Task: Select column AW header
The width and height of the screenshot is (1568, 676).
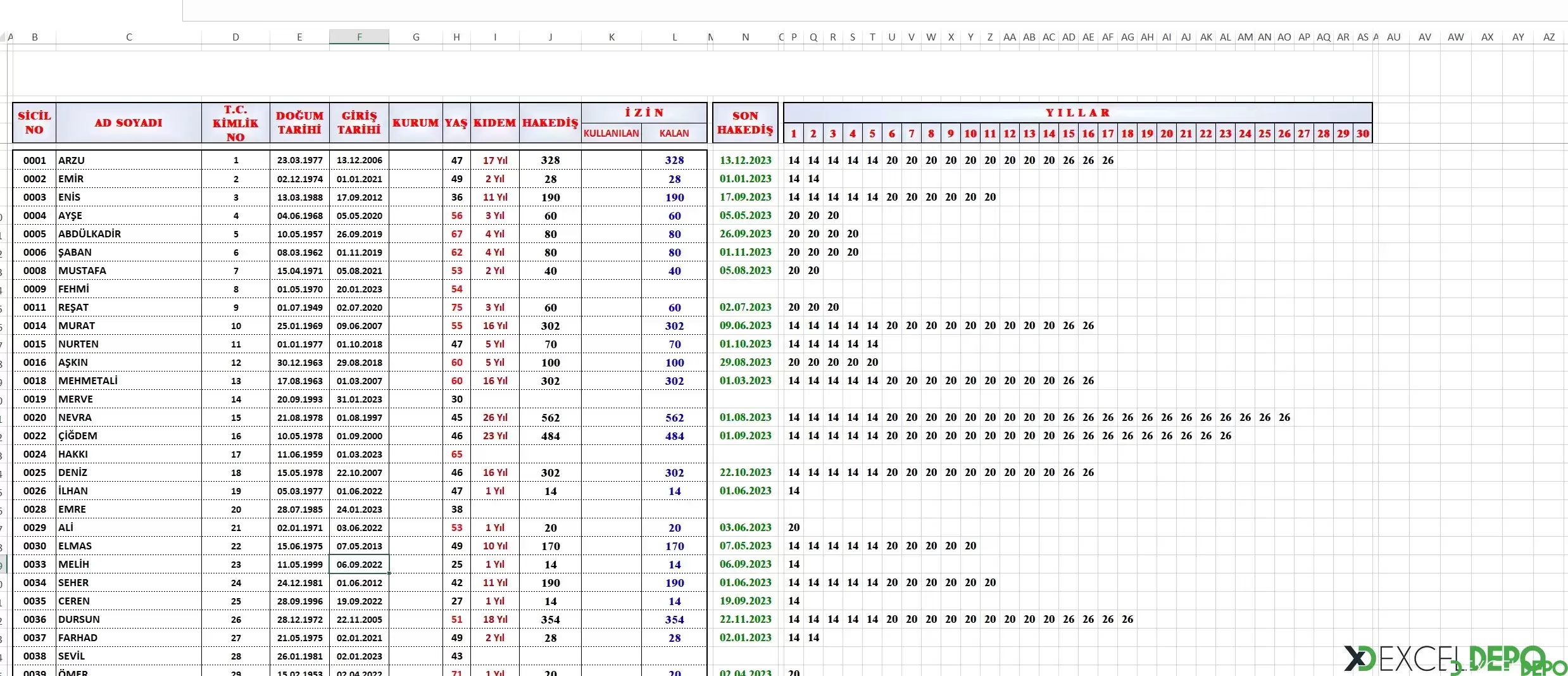Action: pos(1455,37)
